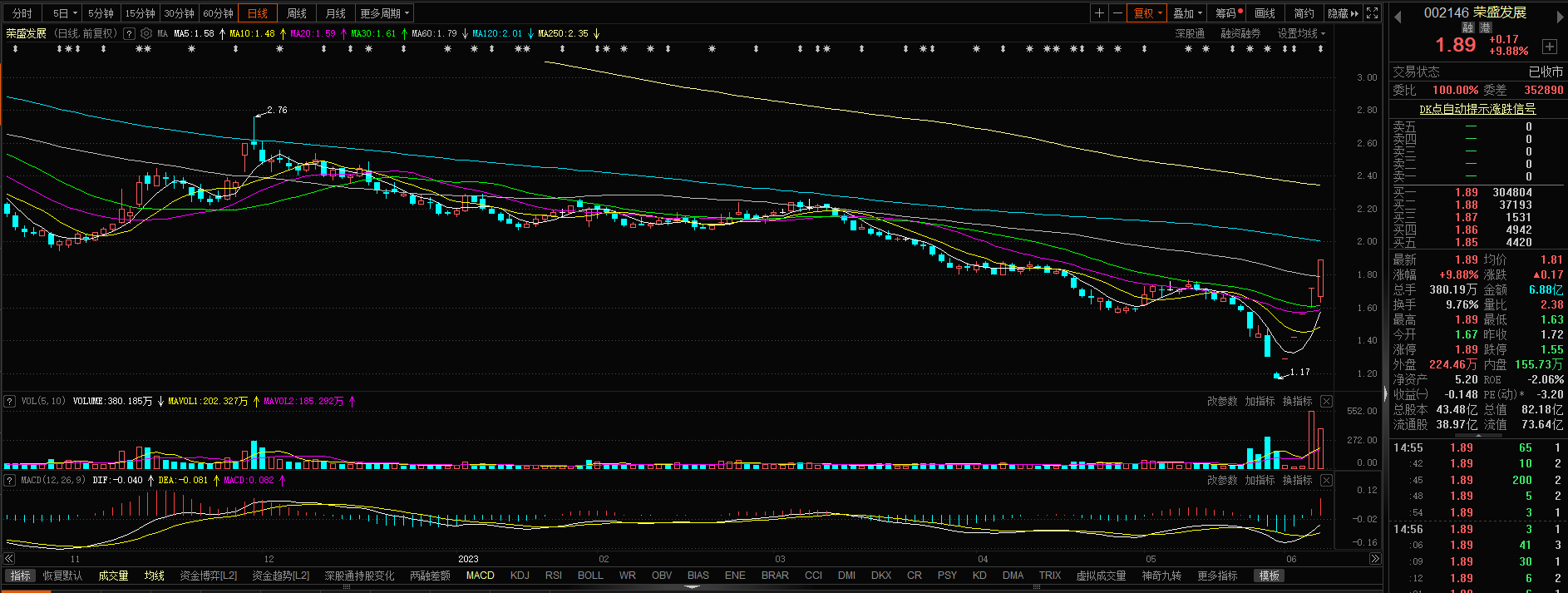Screen dimensions: 1568x593
Task: Open MA settings via the gear icon
Action: pyautogui.click(x=146, y=34)
